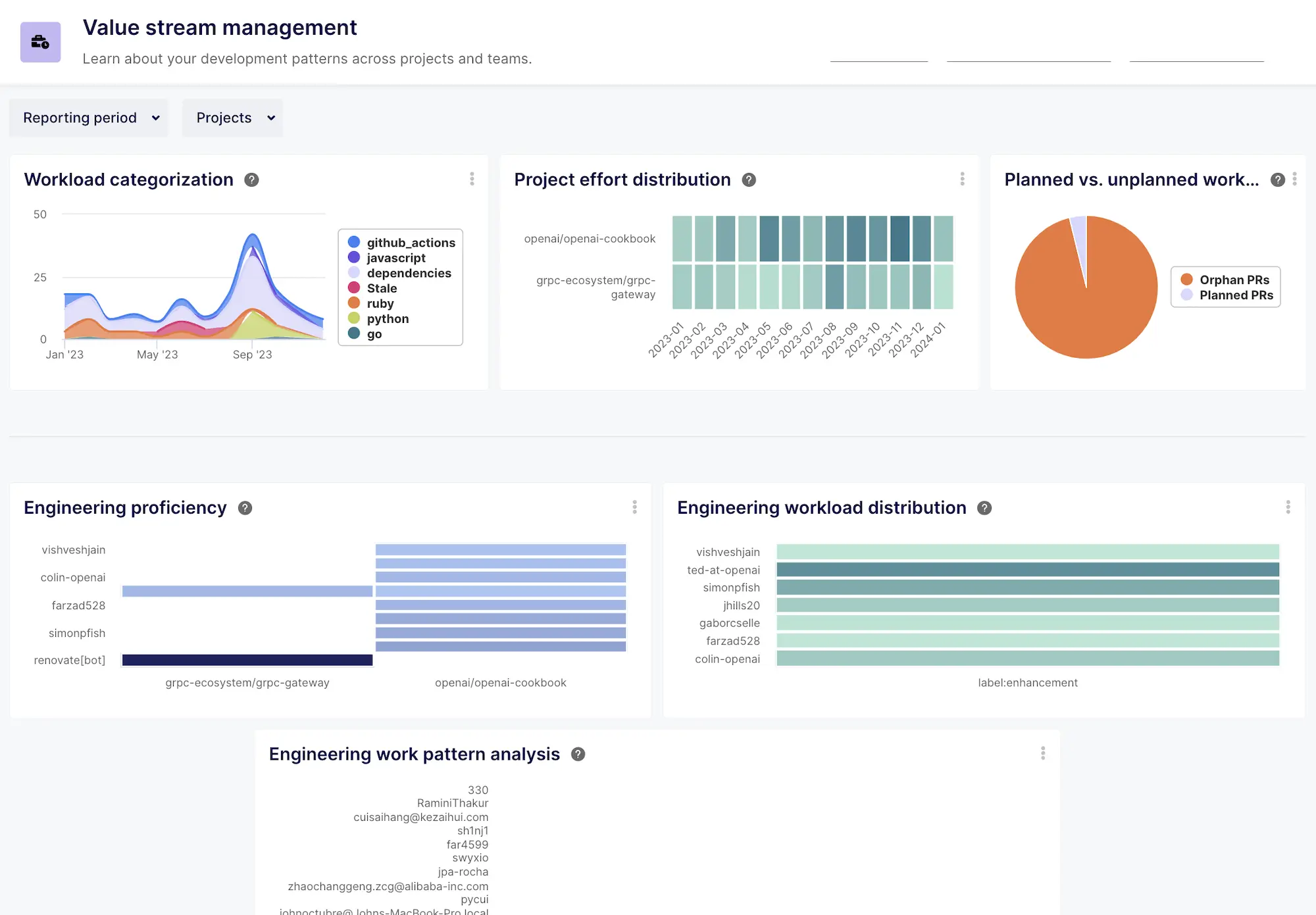Open the Projects dropdown
Screen dimensions: 1316x915
(232, 118)
